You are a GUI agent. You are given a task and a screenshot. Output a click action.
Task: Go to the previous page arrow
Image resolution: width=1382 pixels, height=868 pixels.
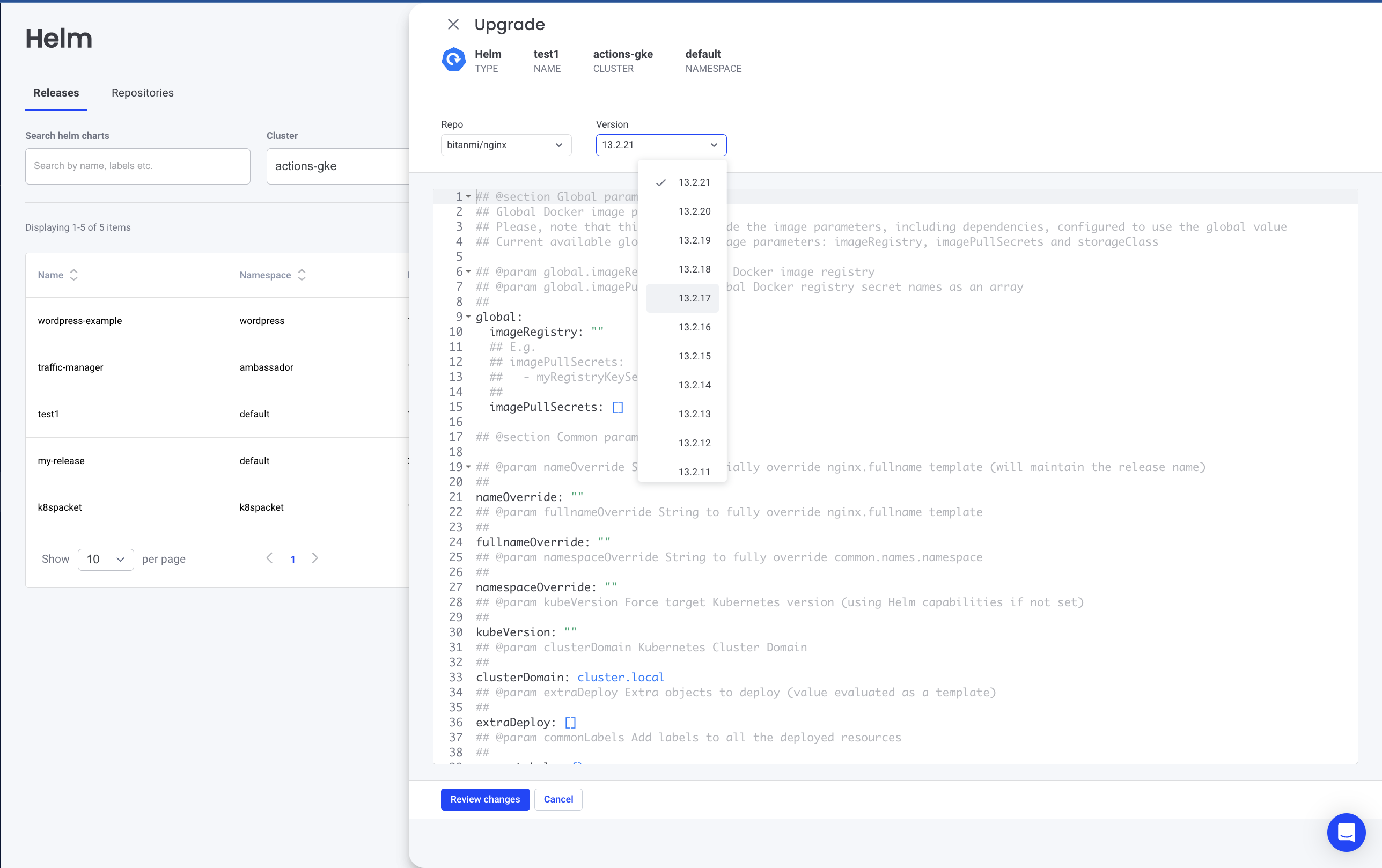click(269, 558)
